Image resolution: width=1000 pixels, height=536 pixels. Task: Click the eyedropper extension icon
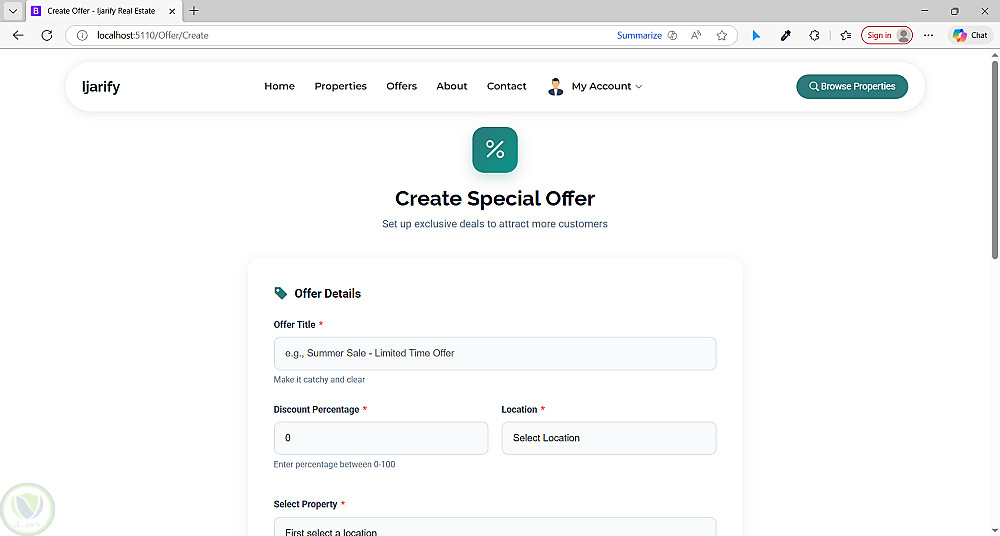click(786, 35)
